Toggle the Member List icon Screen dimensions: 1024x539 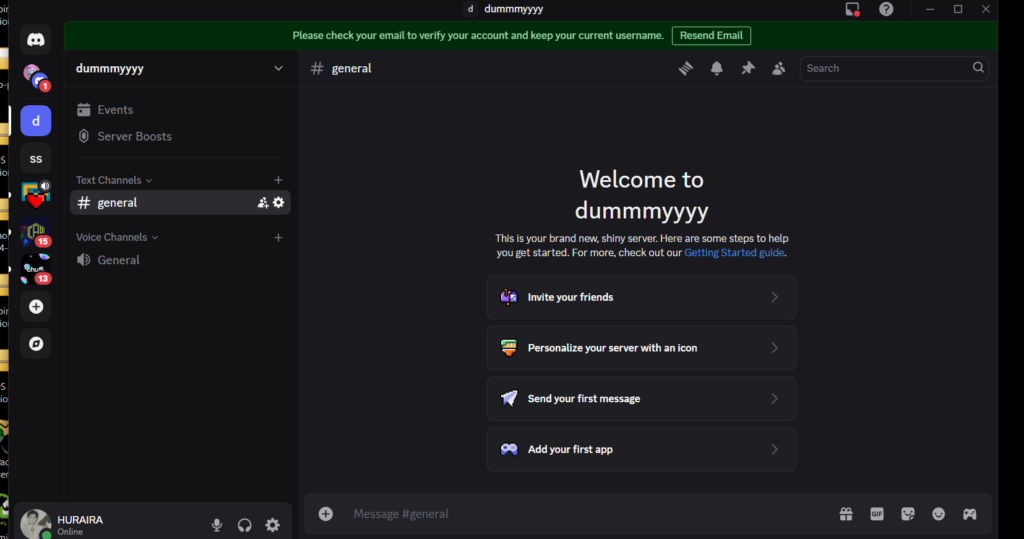tap(778, 68)
